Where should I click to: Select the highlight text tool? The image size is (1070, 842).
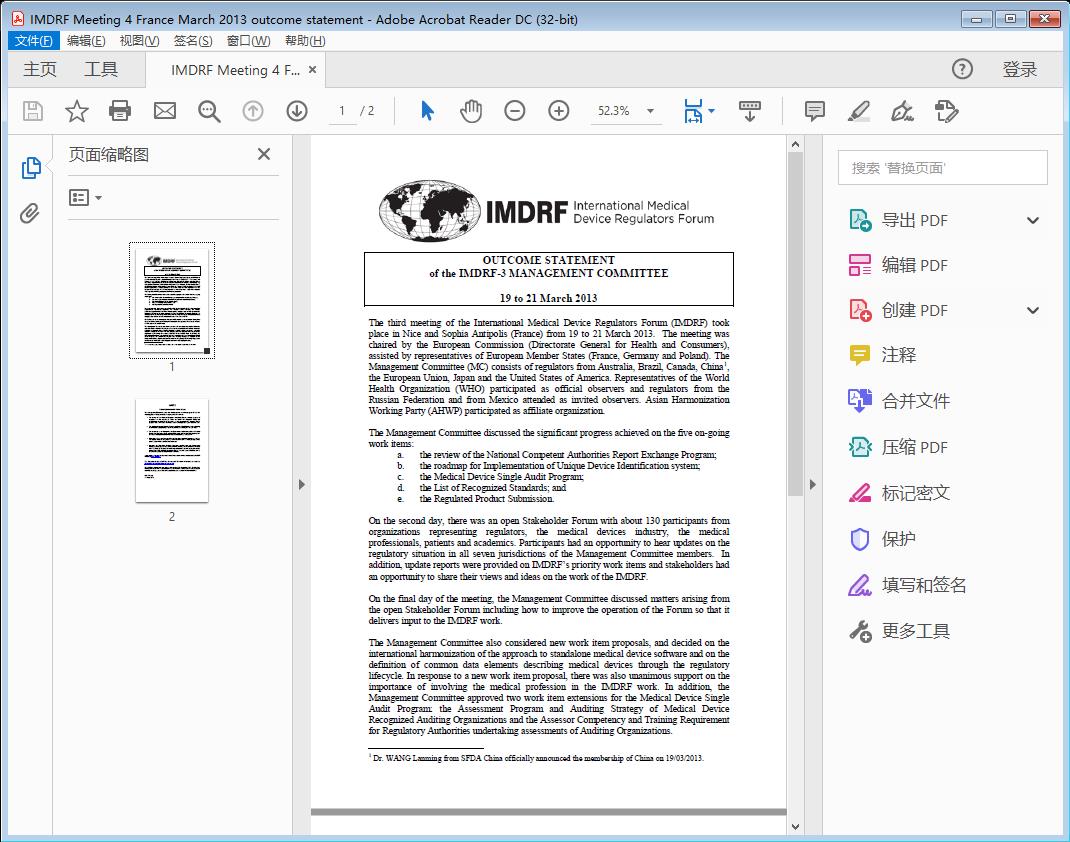point(859,111)
